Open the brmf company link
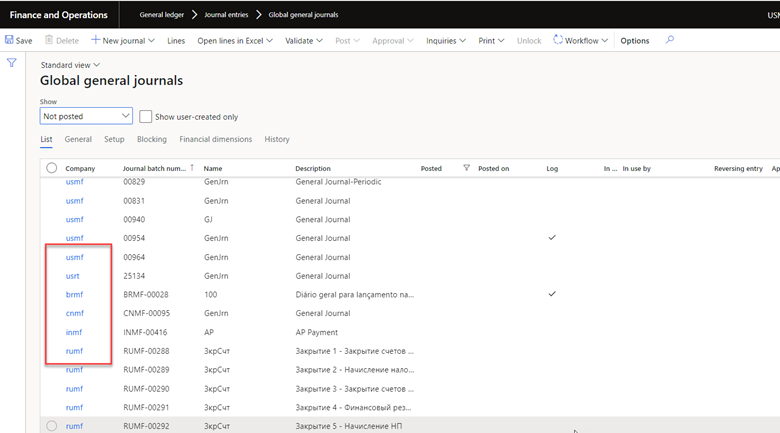 pyautogui.click(x=74, y=295)
